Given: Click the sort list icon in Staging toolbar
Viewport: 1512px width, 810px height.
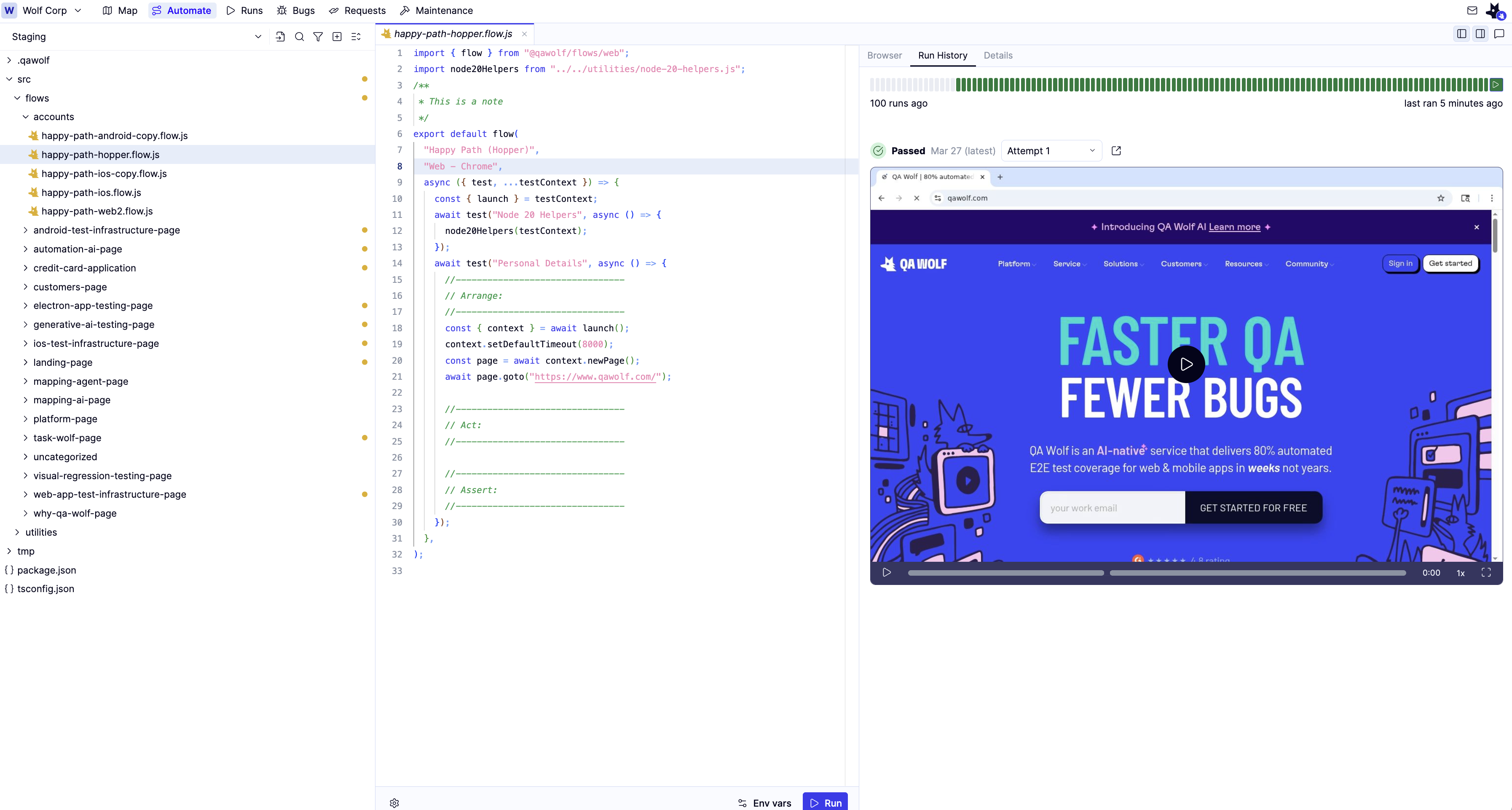Looking at the screenshot, I should click(x=356, y=36).
